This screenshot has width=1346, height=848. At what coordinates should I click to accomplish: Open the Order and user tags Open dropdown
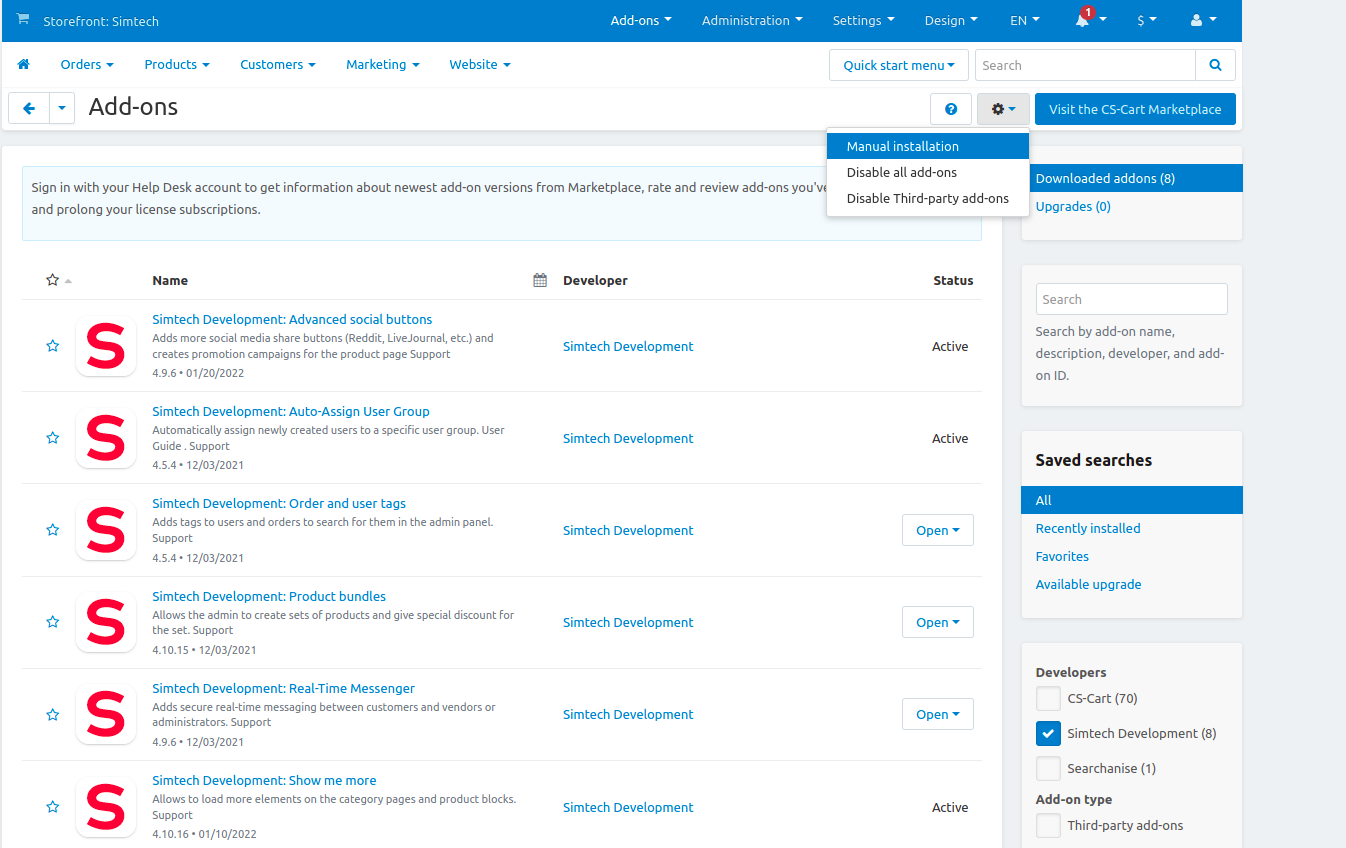(x=938, y=530)
